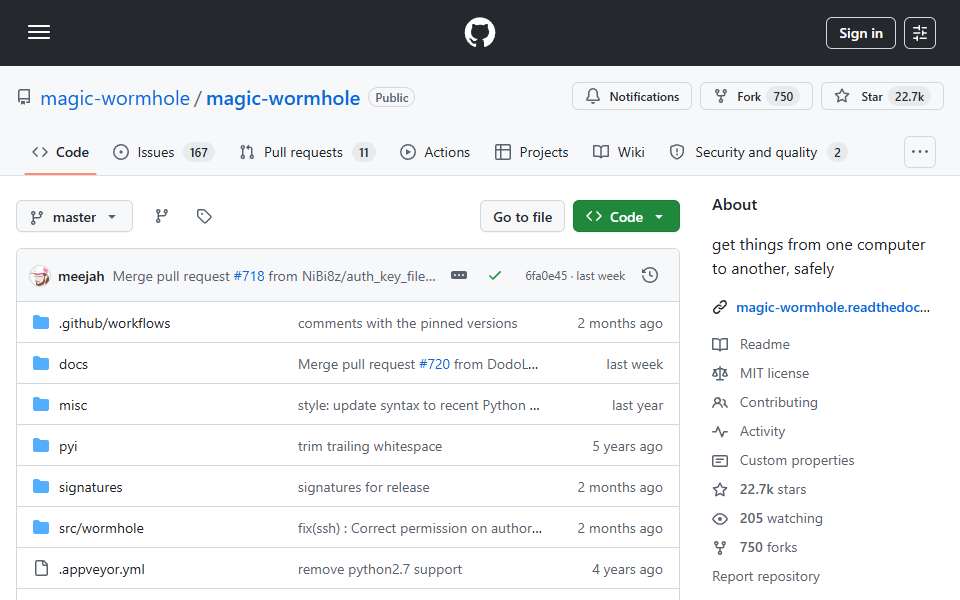Open 'comments with the pinned versions' commit
Screen dimensions: 960x600
click(407, 323)
